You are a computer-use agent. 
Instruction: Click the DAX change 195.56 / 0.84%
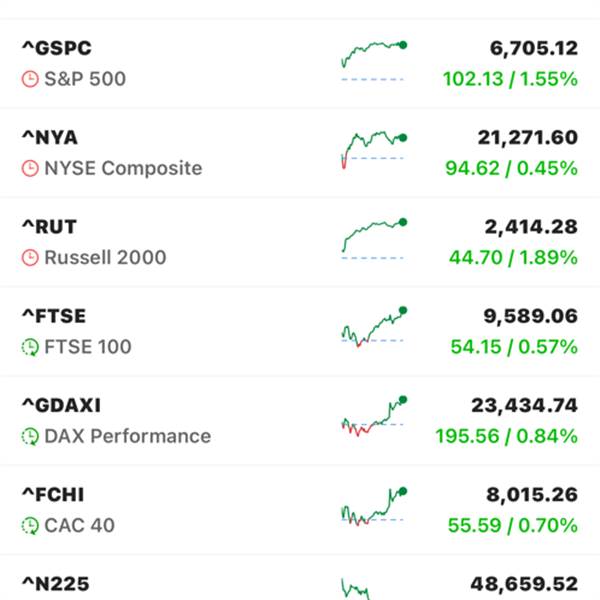[506, 436]
